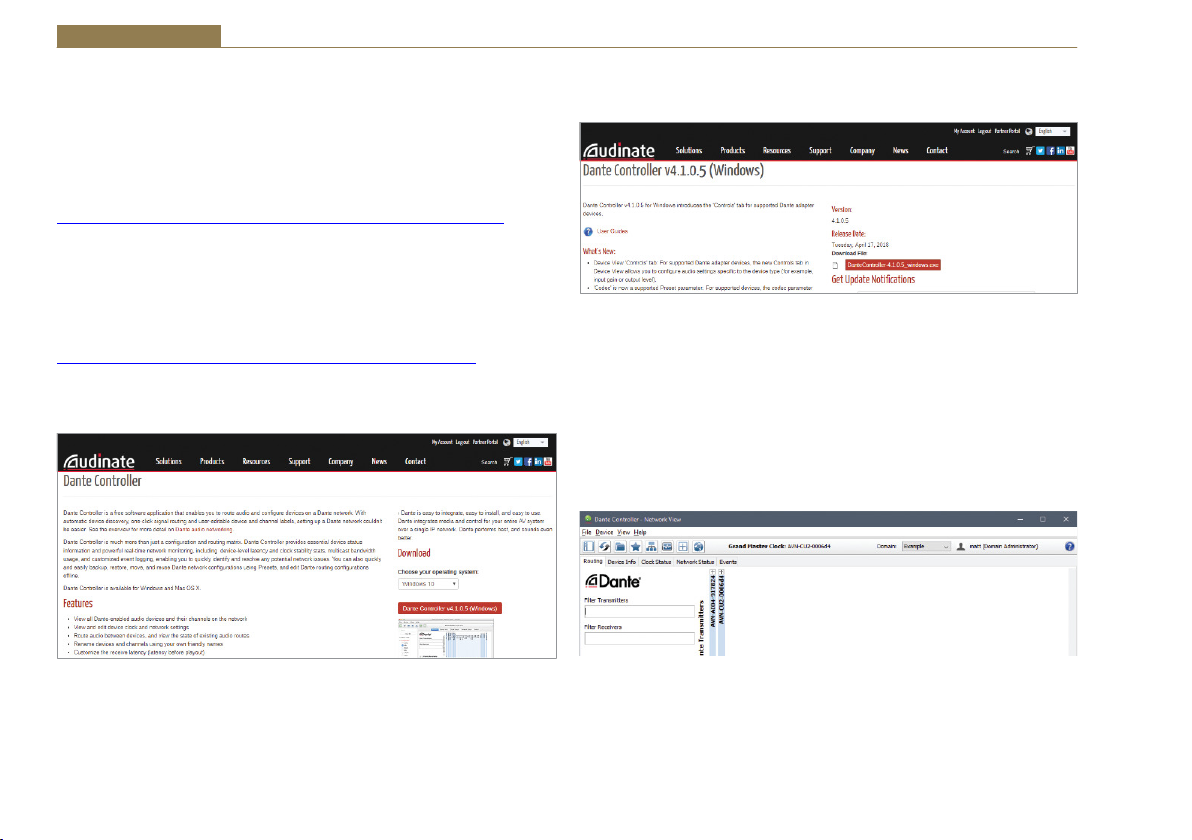Viewport: 1192px width, 840px height.
Task: Click Twitter icon on Dante Controller download page
Action: [x=518, y=461]
